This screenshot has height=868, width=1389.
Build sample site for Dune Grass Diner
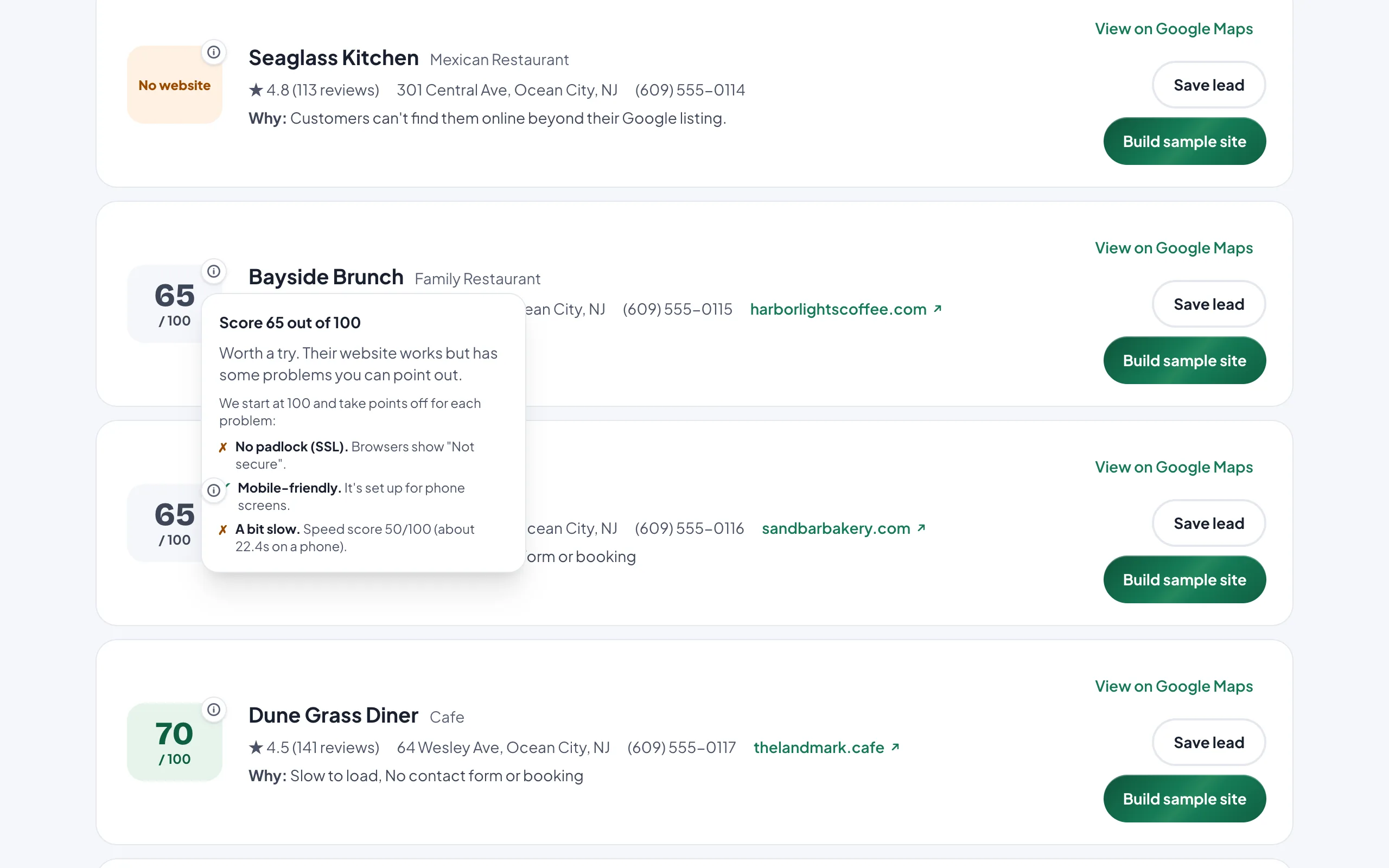pos(1184,799)
